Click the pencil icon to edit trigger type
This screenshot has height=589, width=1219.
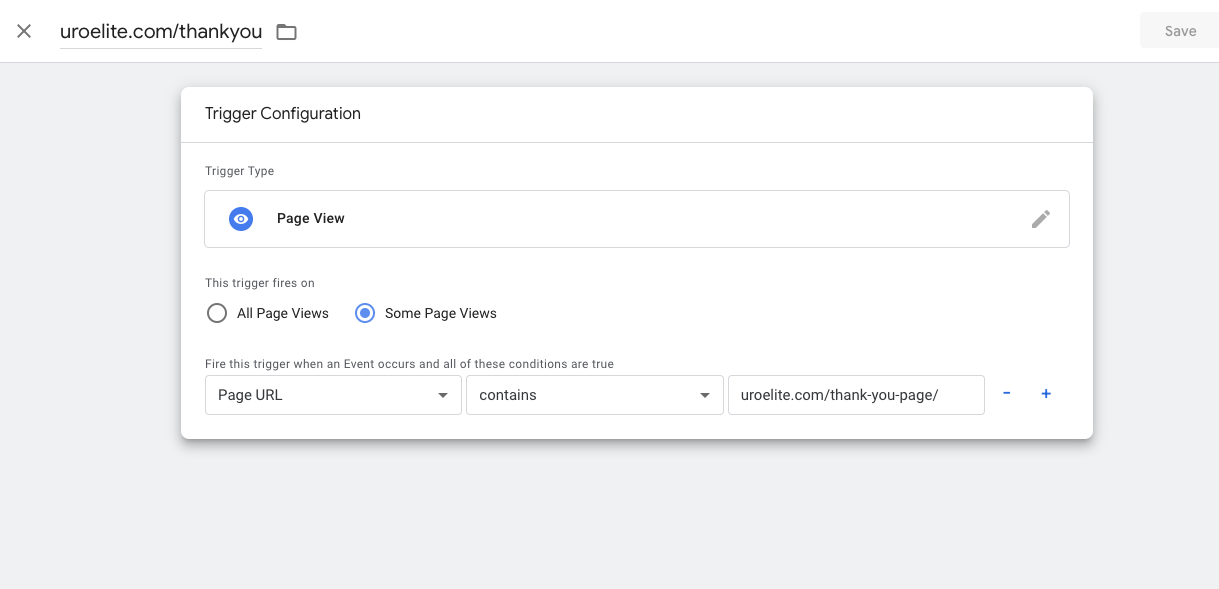point(1041,219)
